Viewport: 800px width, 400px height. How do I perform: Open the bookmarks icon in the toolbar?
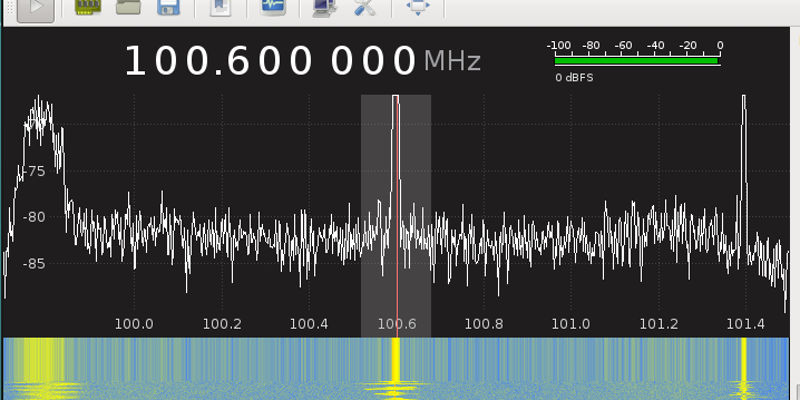(221, 7)
